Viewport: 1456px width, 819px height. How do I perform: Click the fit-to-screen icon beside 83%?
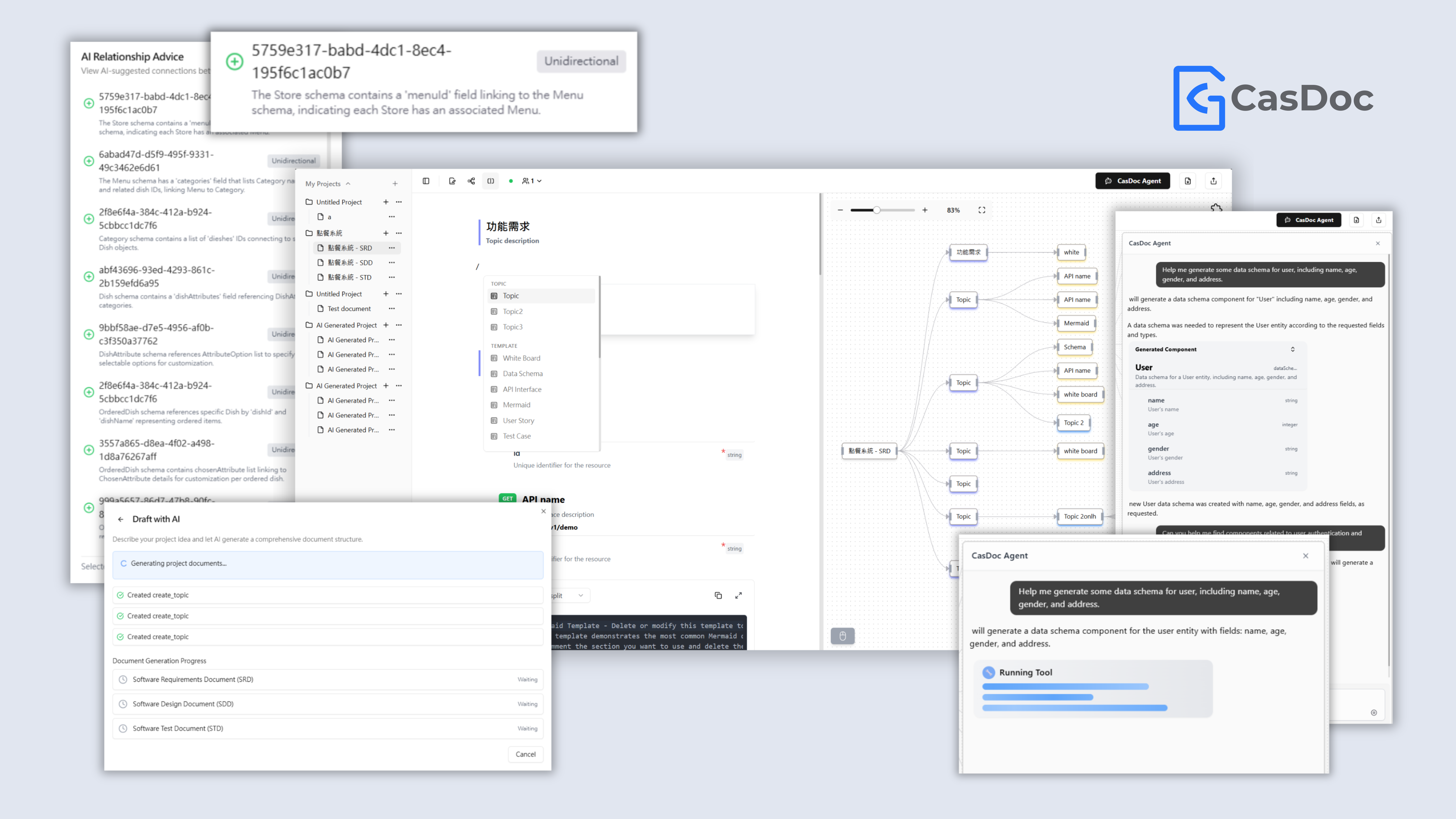coord(982,210)
